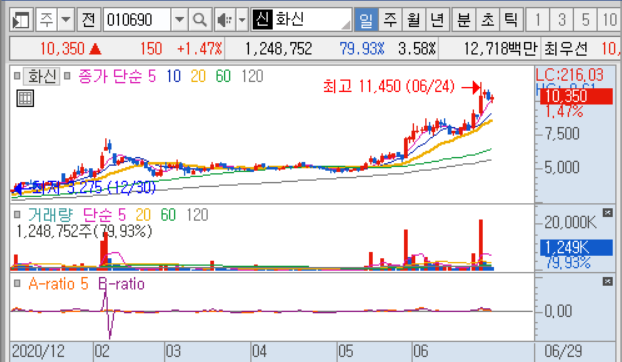Click the 05 month marker on time axis

pos(346,351)
